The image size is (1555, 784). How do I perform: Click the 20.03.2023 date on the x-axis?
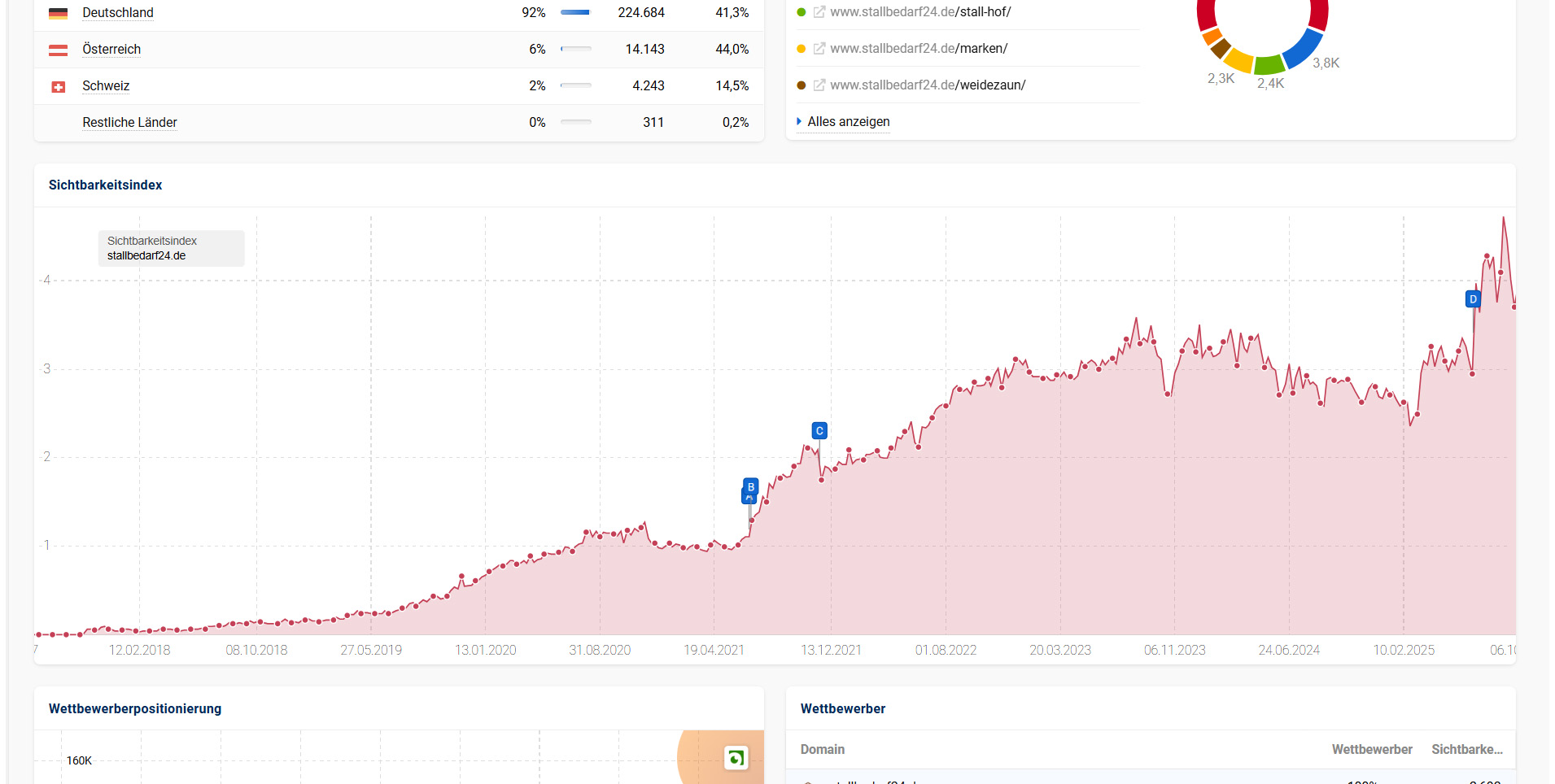point(1060,651)
